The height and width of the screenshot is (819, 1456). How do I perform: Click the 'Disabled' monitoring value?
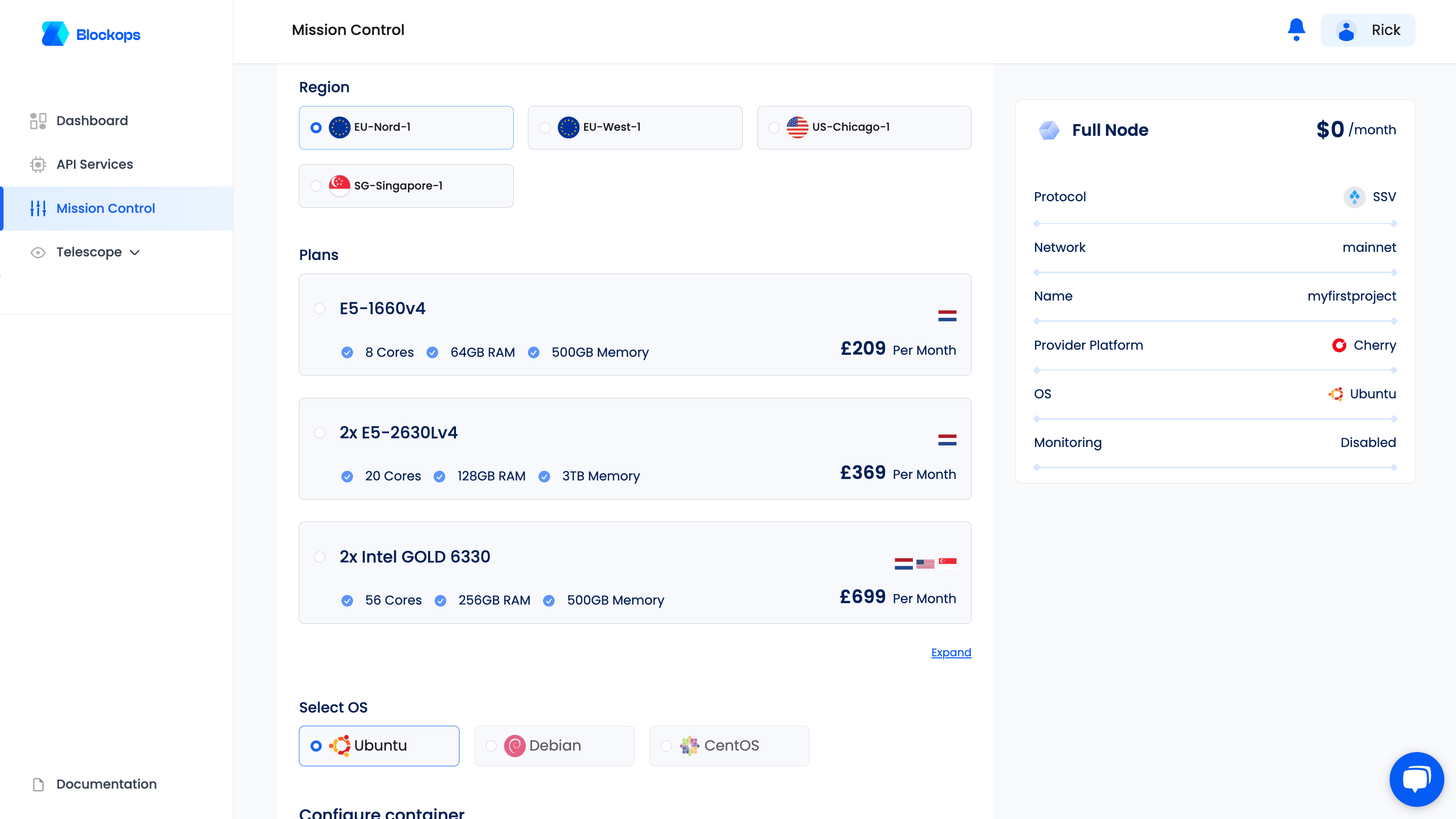click(x=1368, y=442)
